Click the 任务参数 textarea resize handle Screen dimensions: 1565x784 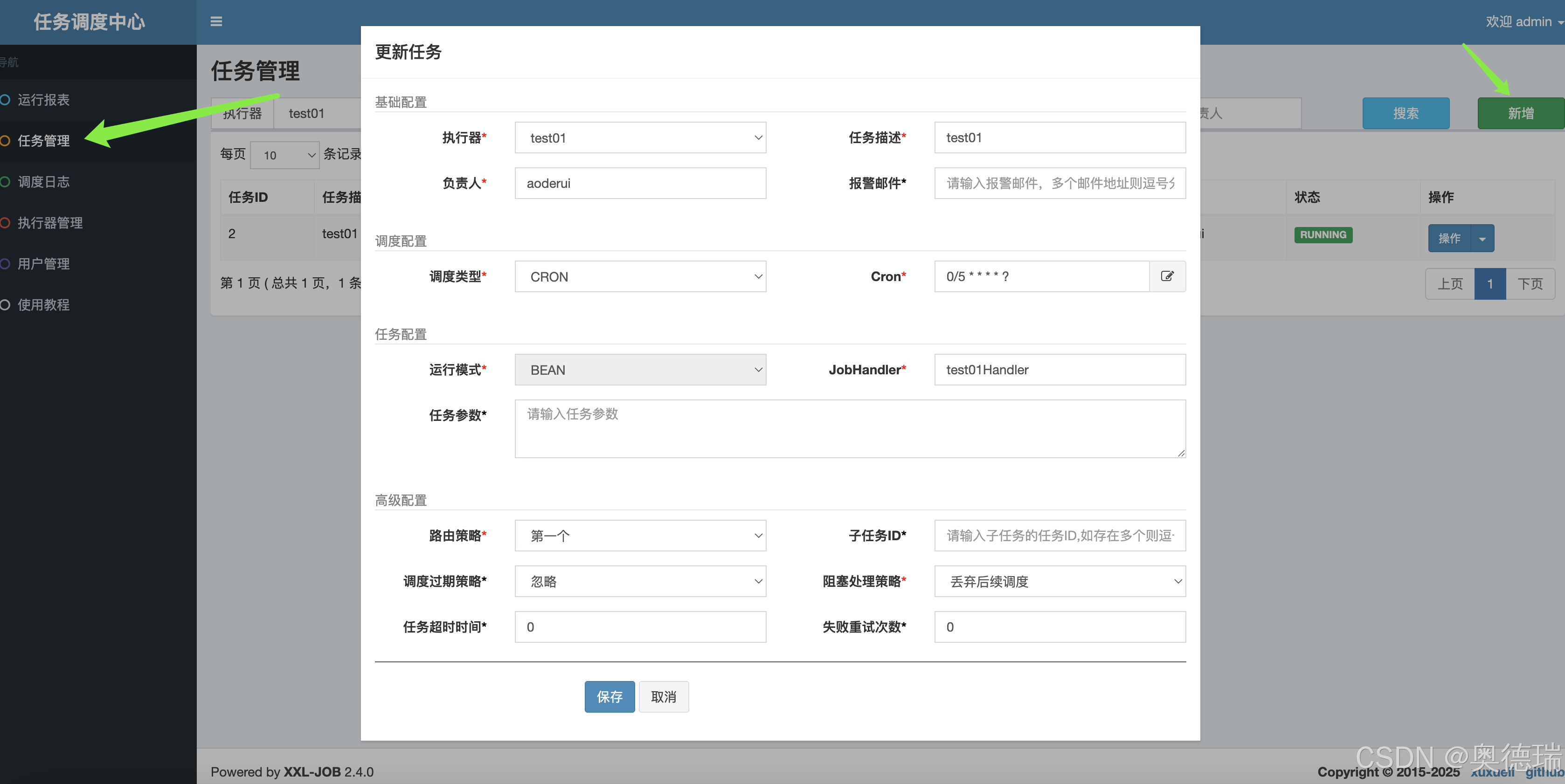click(x=1181, y=453)
